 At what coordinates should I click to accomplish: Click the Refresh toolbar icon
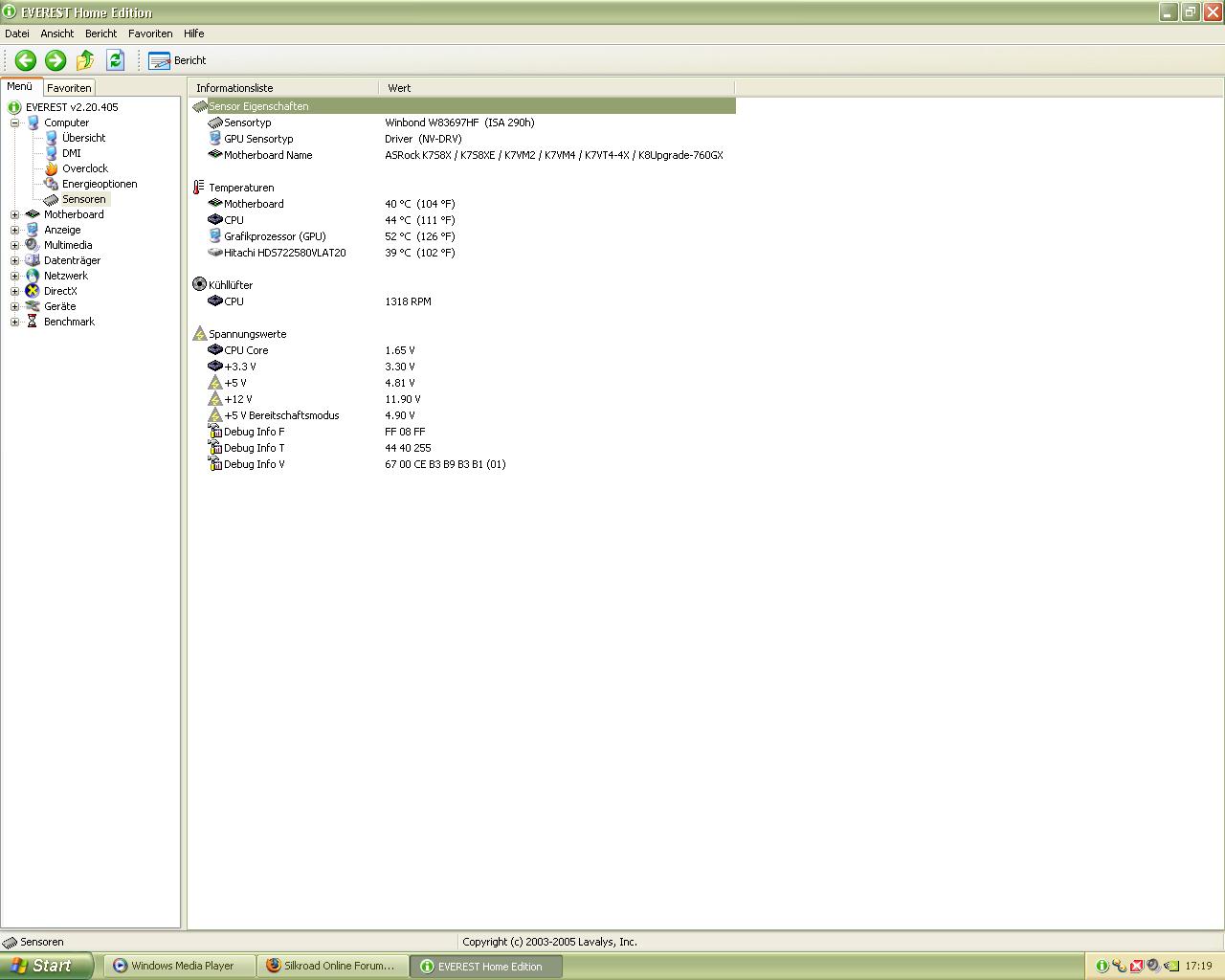click(x=115, y=60)
